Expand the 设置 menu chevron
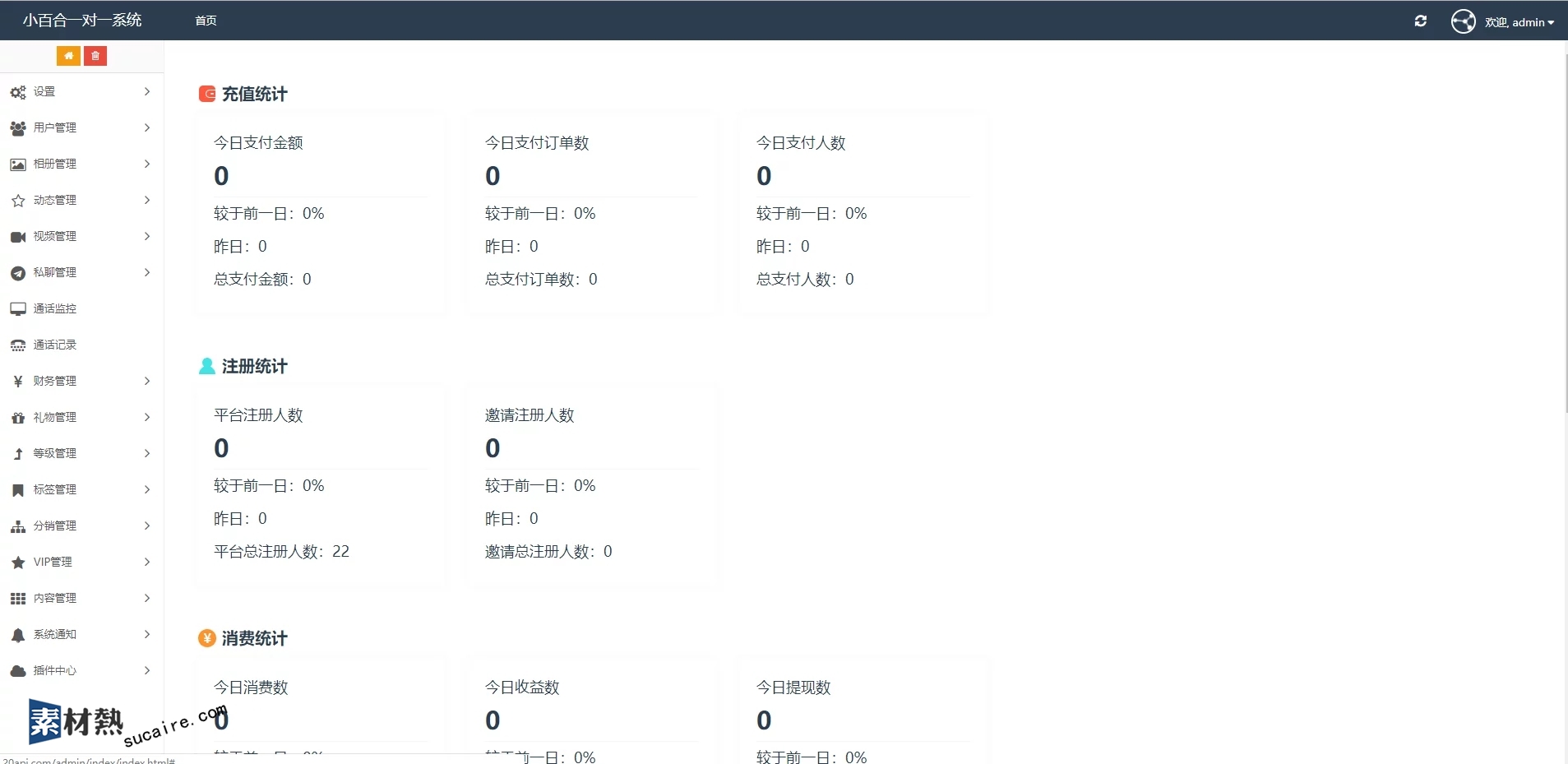Viewport: 1568px width, 764px height. click(147, 91)
